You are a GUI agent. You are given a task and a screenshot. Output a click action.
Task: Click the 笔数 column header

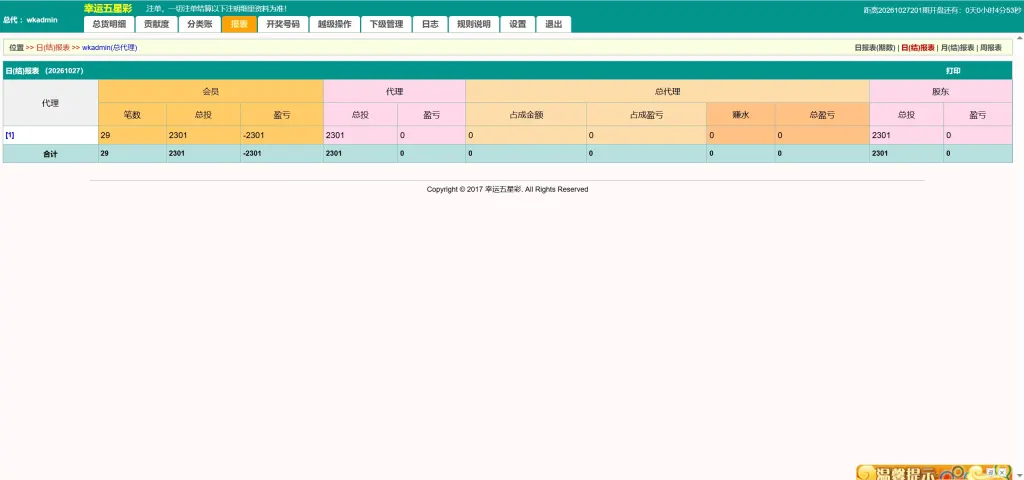(x=133, y=114)
